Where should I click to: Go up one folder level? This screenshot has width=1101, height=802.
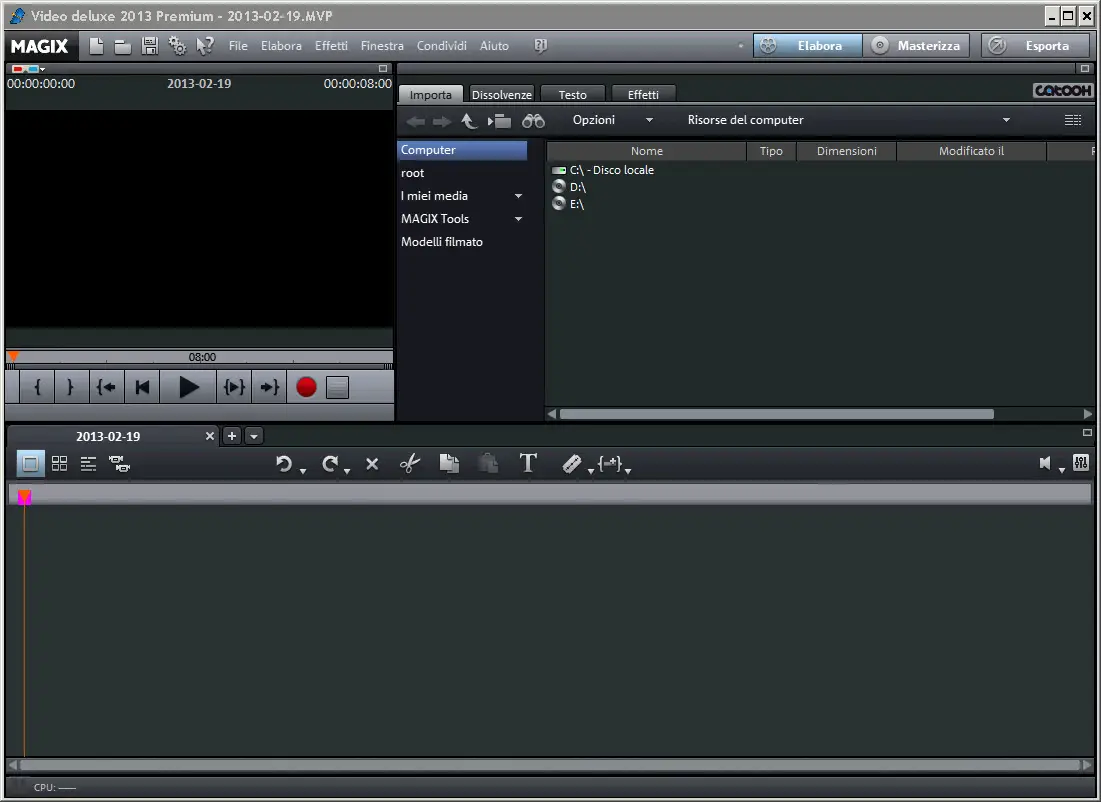tap(469, 121)
